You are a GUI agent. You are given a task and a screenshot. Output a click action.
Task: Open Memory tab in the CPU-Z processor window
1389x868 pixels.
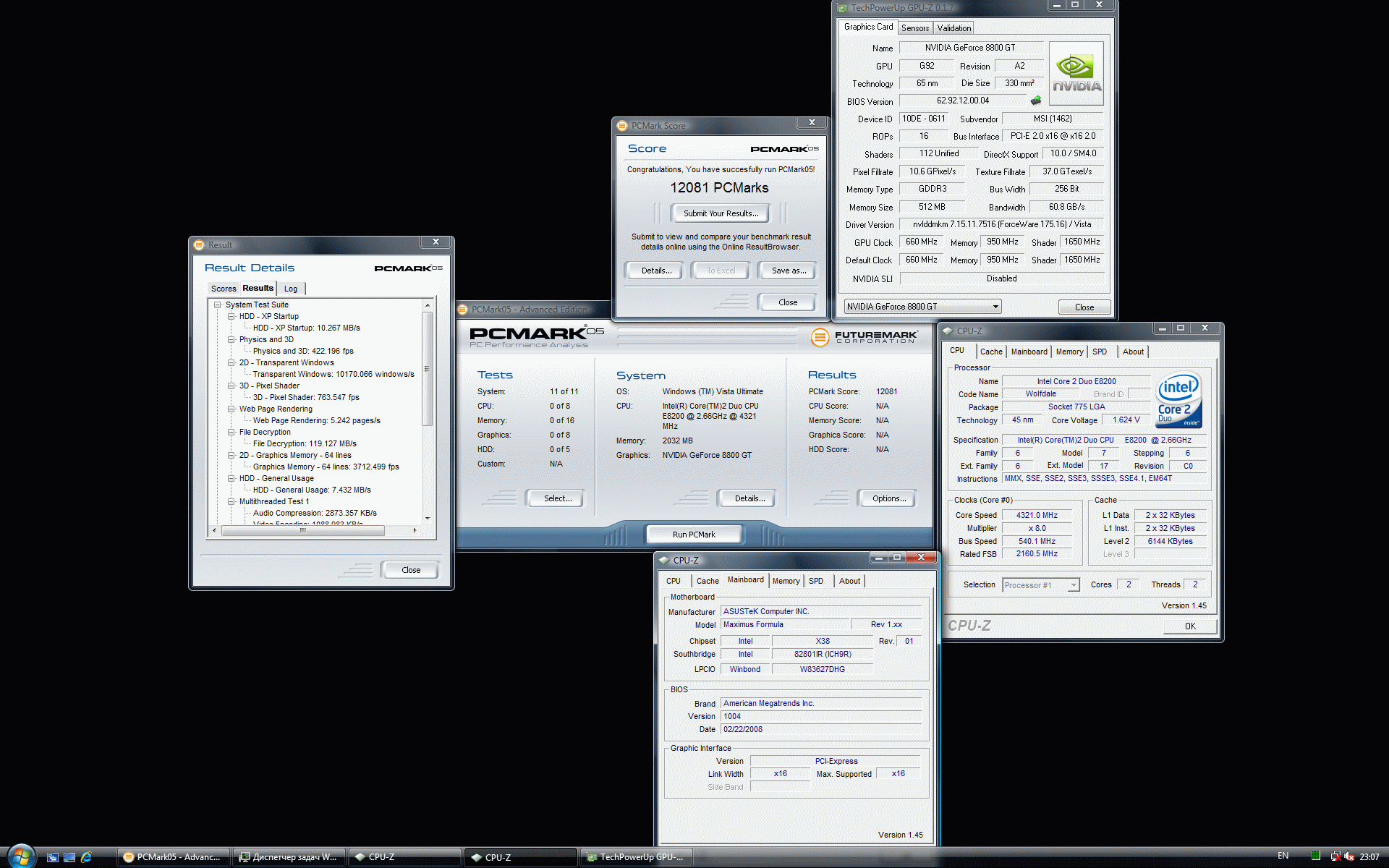[1069, 352]
